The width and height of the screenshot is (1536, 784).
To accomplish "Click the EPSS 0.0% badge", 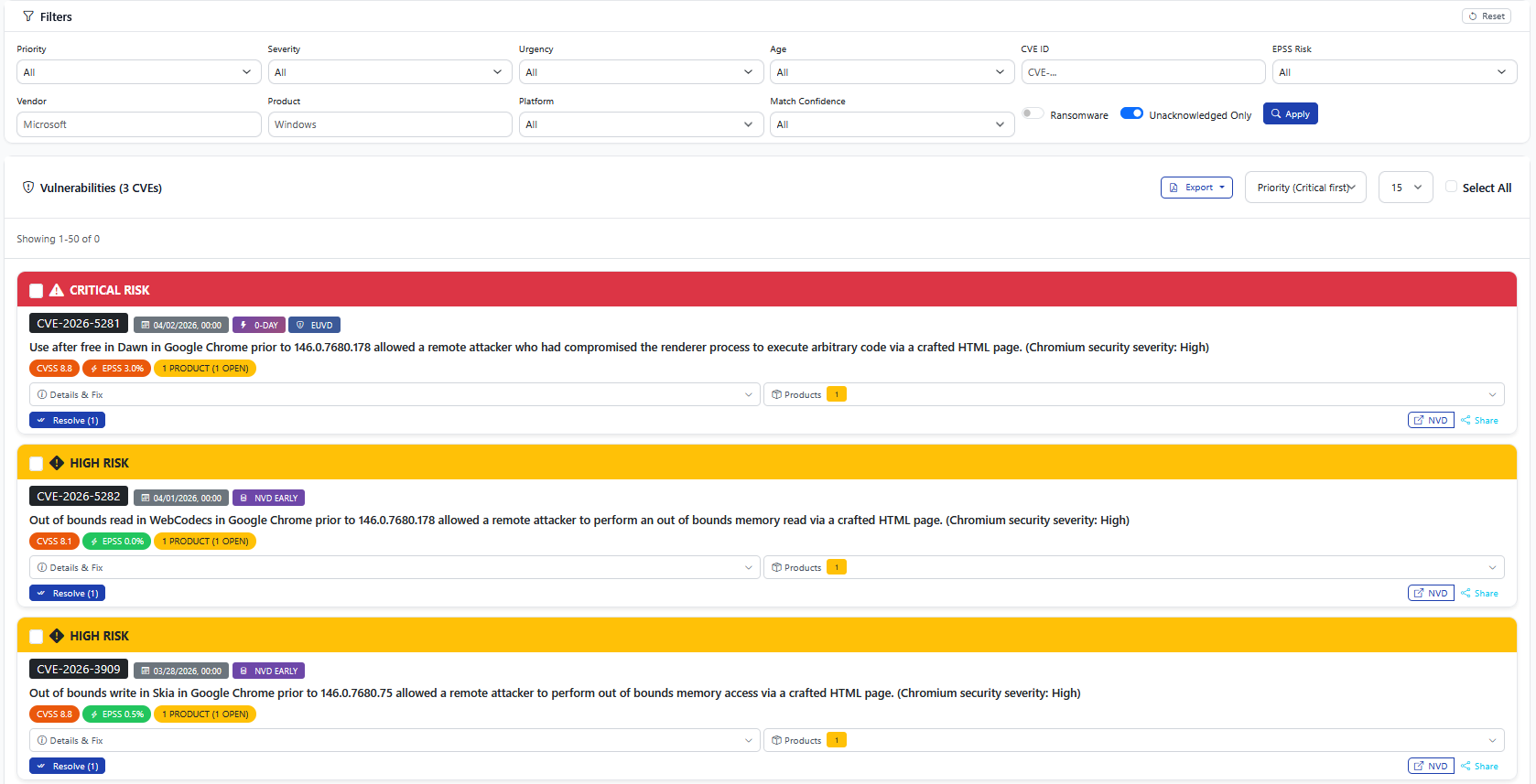I will pyautogui.click(x=117, y=542).
